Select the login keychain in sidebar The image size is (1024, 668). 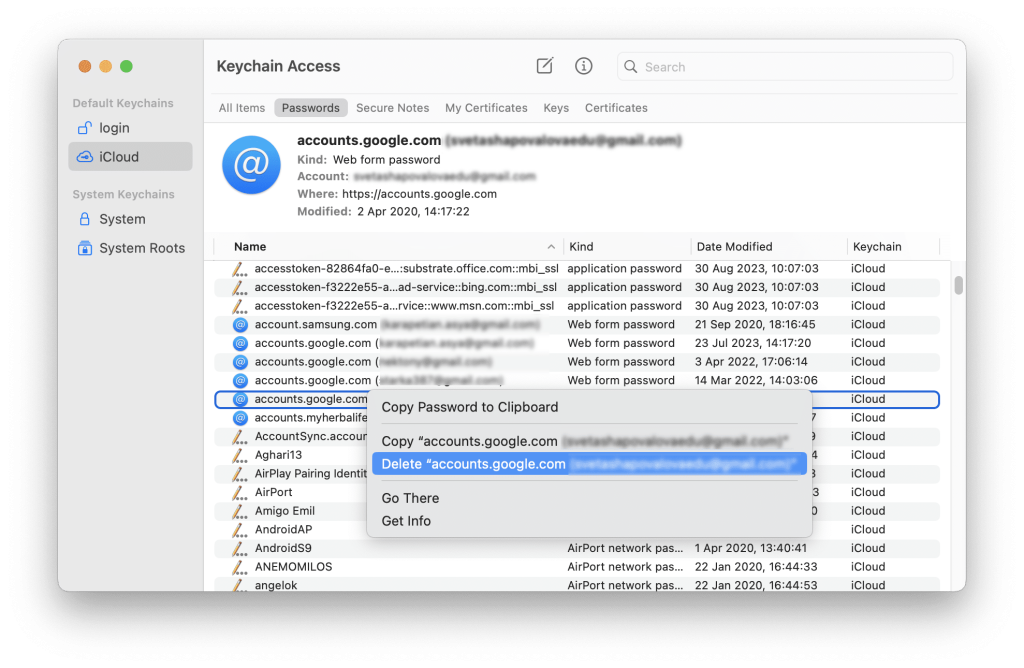[x=130, y=128]
